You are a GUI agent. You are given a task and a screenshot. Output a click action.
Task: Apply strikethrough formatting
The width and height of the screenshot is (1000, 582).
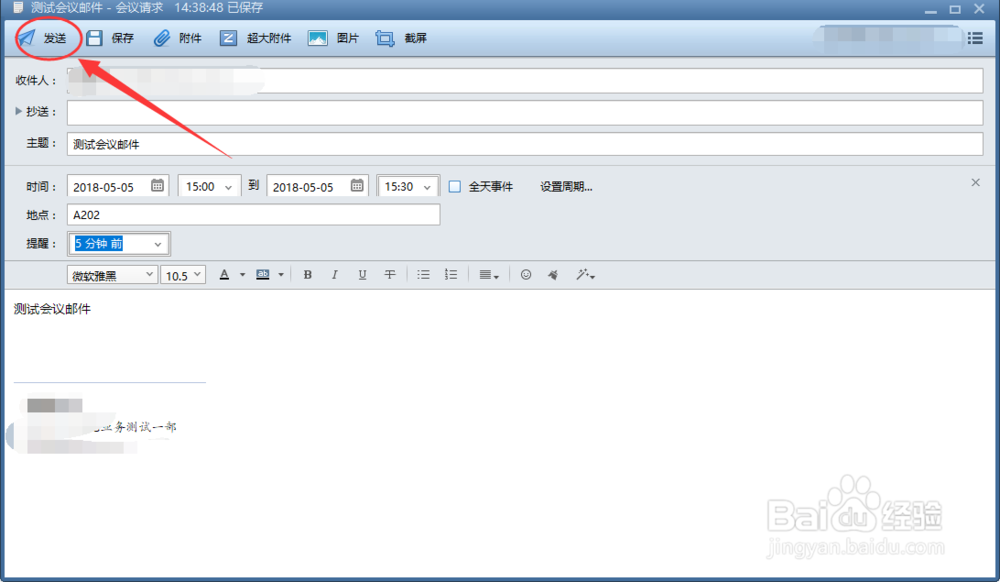point(389,274)
